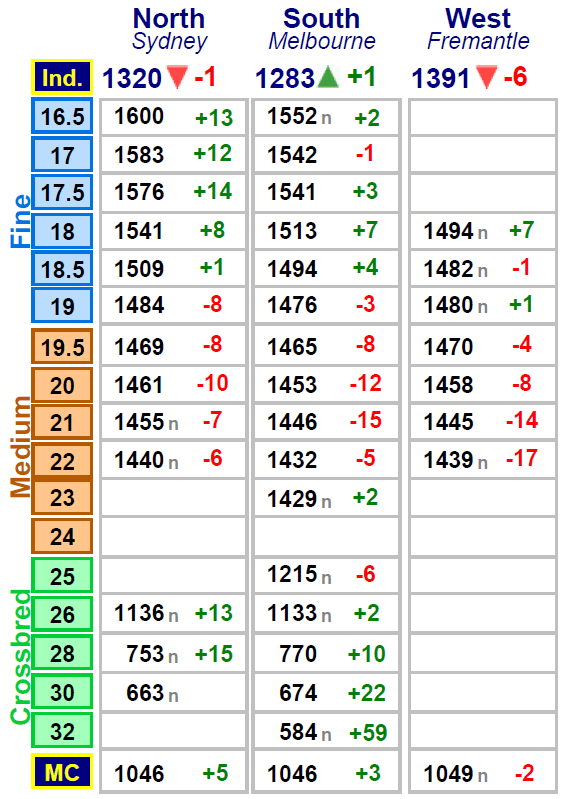
Task: Select West MC 1049n cell
Action: (x=482, y=773)
